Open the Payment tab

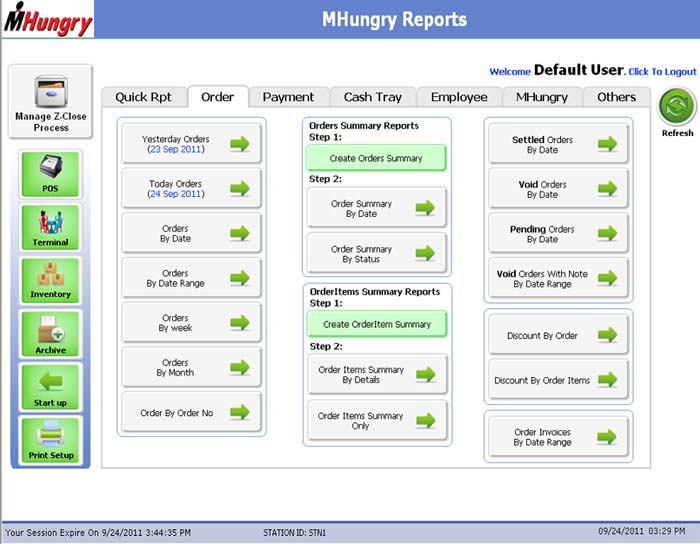pyautogui.click(x=288, y=97)
